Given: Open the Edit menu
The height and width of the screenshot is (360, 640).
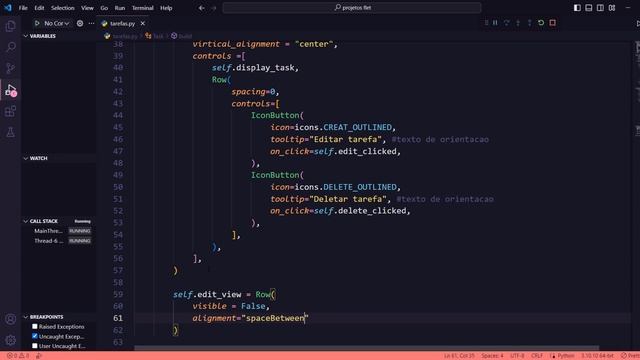Looking at the screenshot, I should coord(39,8).
